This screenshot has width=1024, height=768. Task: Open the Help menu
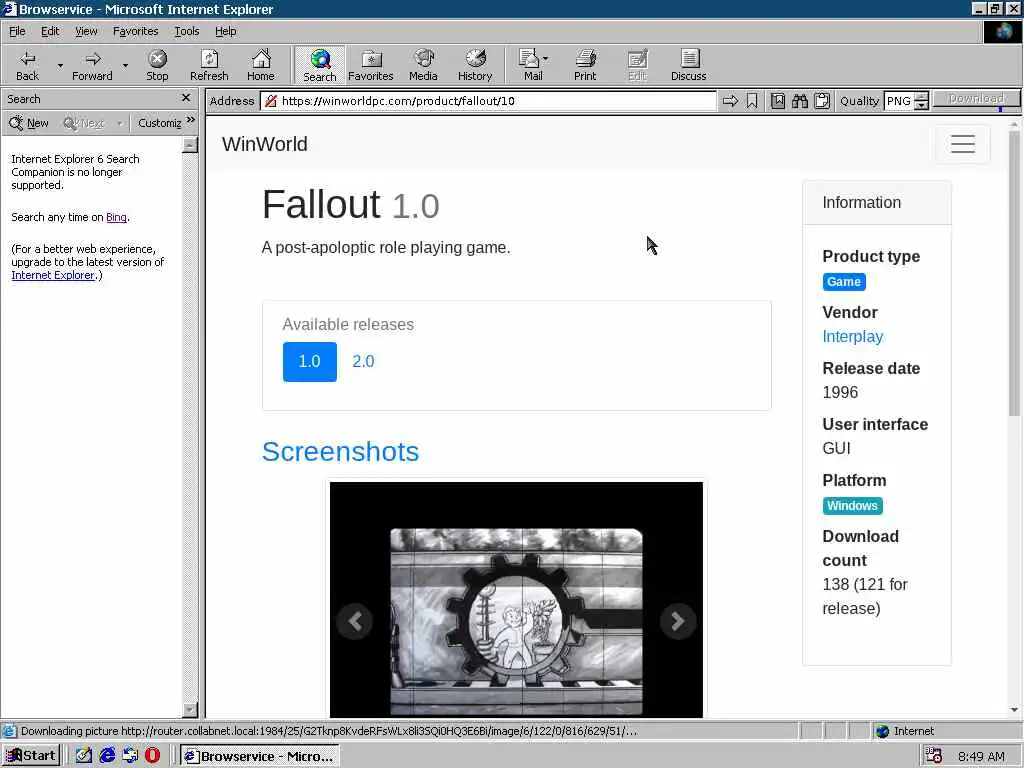tap(225, 31)
